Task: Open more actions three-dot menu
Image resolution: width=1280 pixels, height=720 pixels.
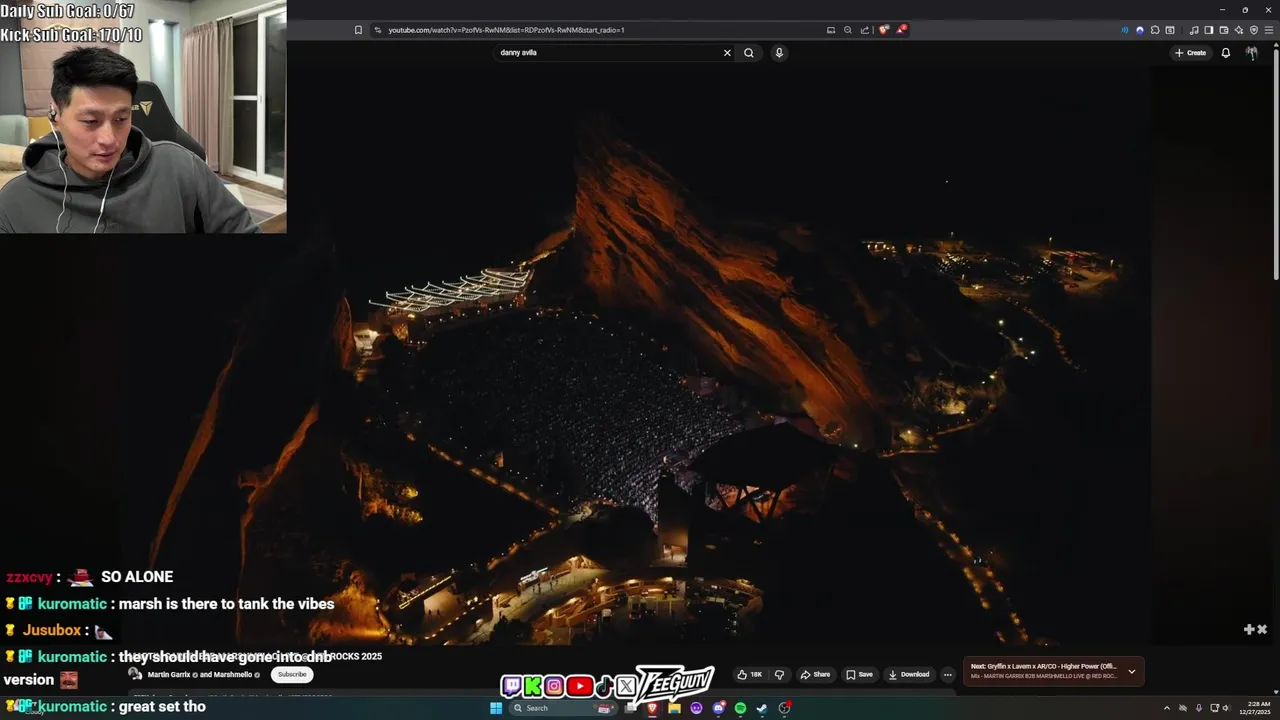Action: (x=948, y=674)
